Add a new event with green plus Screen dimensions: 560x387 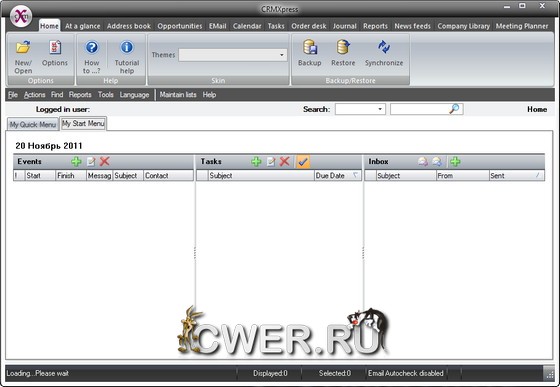point(76,162)
